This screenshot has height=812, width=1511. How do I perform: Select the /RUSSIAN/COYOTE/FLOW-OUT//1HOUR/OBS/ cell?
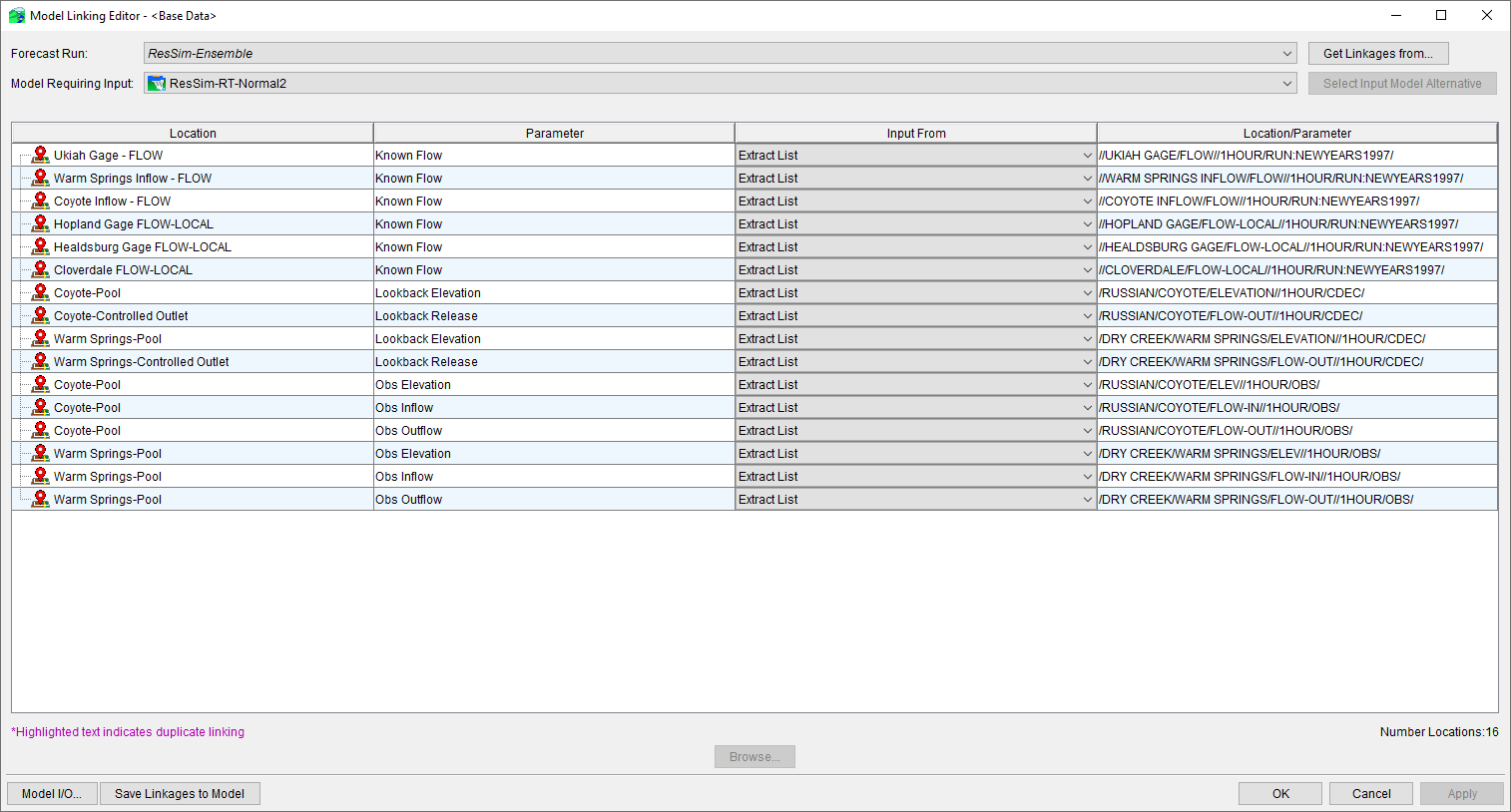(1297, 430)
